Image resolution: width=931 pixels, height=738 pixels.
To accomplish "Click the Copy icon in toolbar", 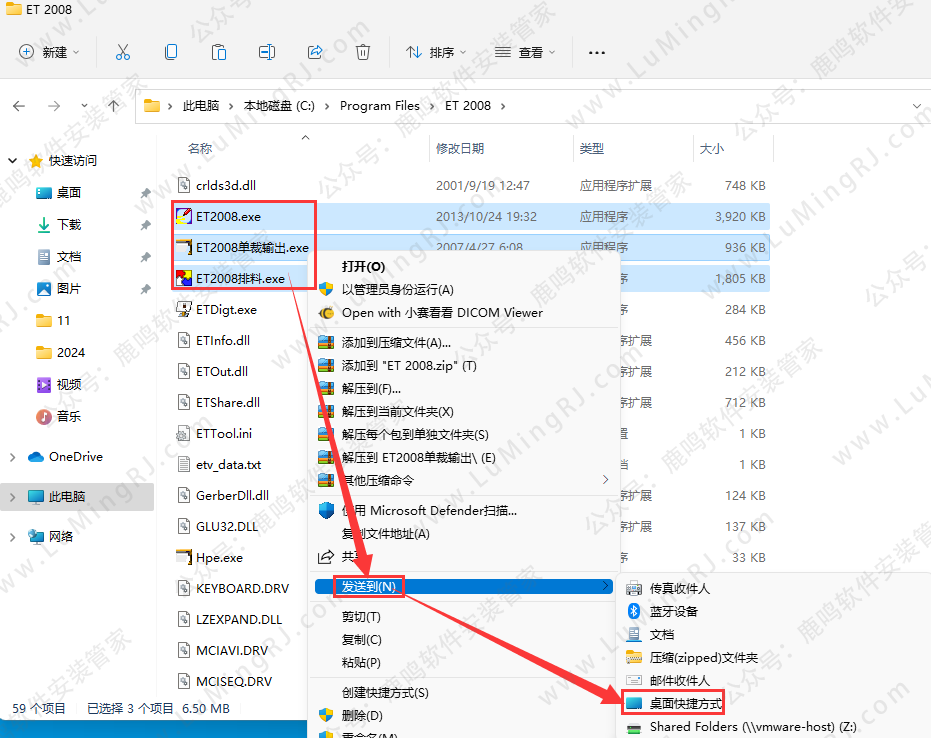I will [171, 52].
